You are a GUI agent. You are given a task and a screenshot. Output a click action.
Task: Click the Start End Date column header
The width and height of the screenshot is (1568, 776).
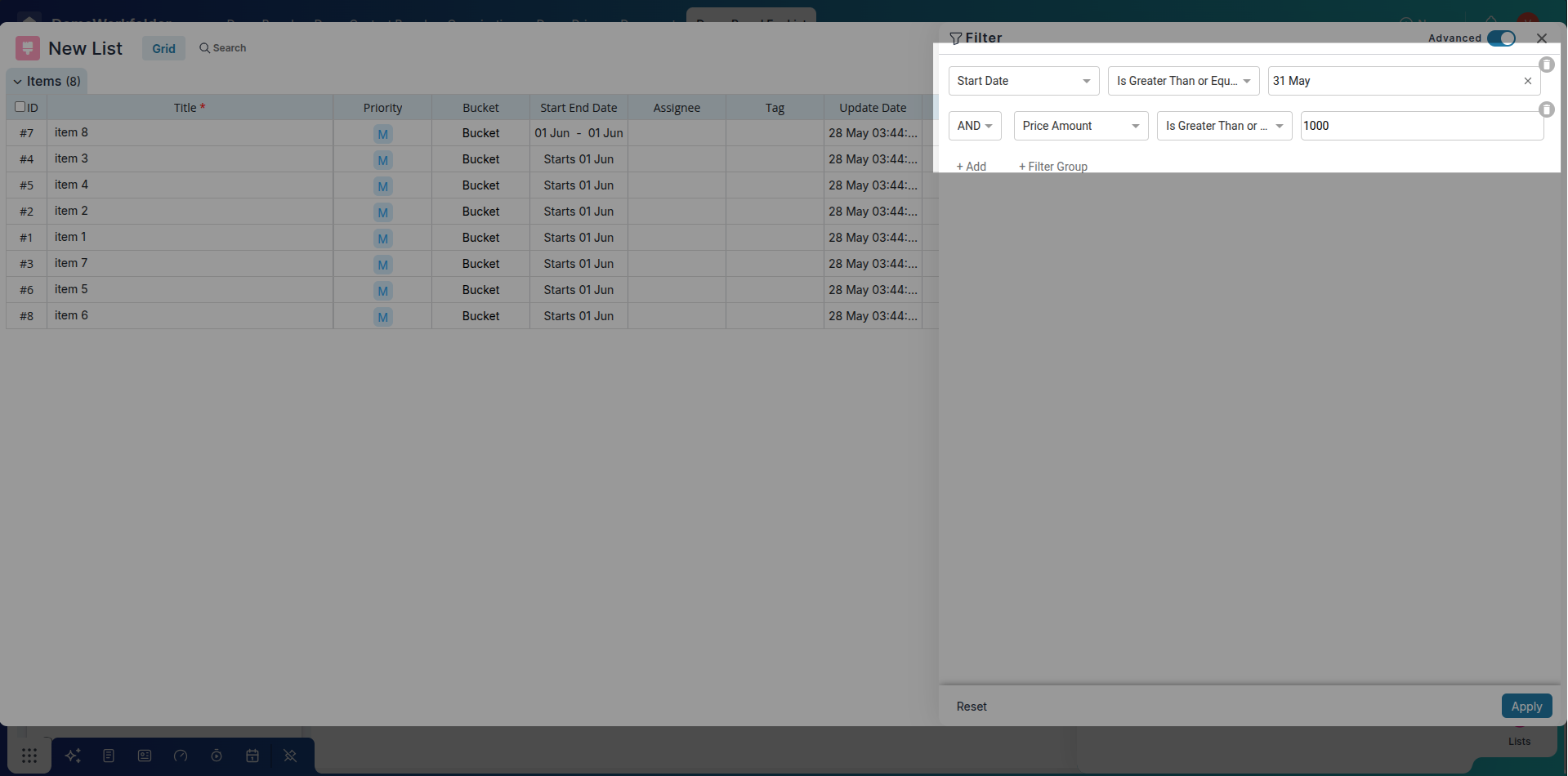click(579, 108)
